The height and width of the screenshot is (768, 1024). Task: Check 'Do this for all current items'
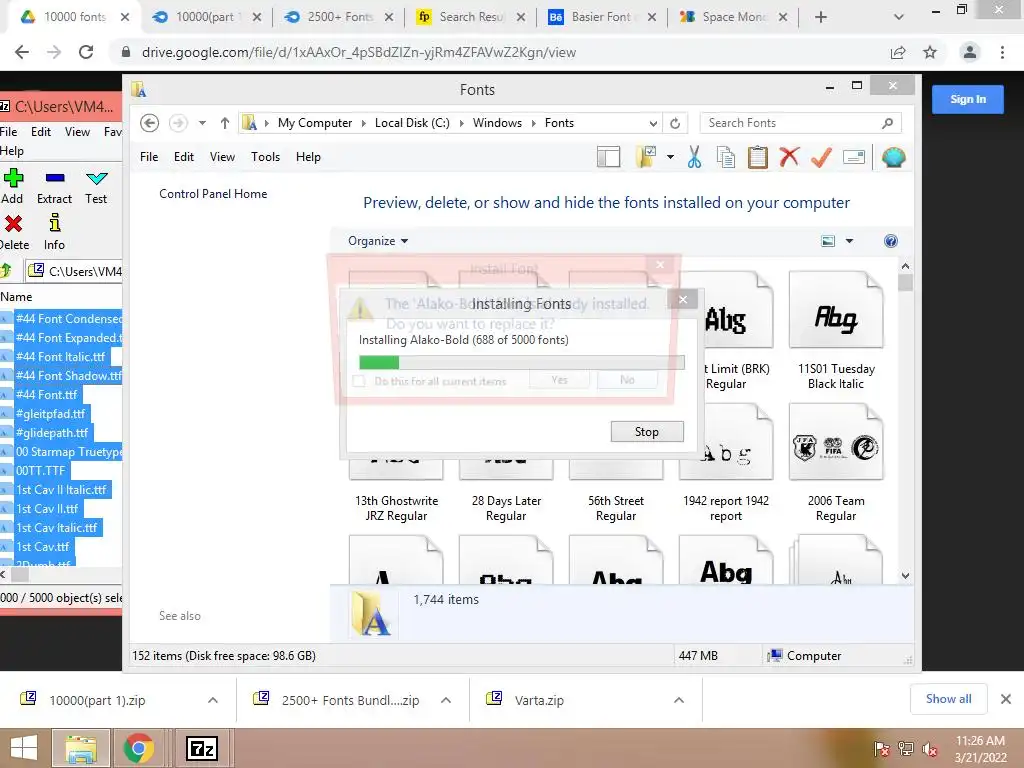(359, 381)
